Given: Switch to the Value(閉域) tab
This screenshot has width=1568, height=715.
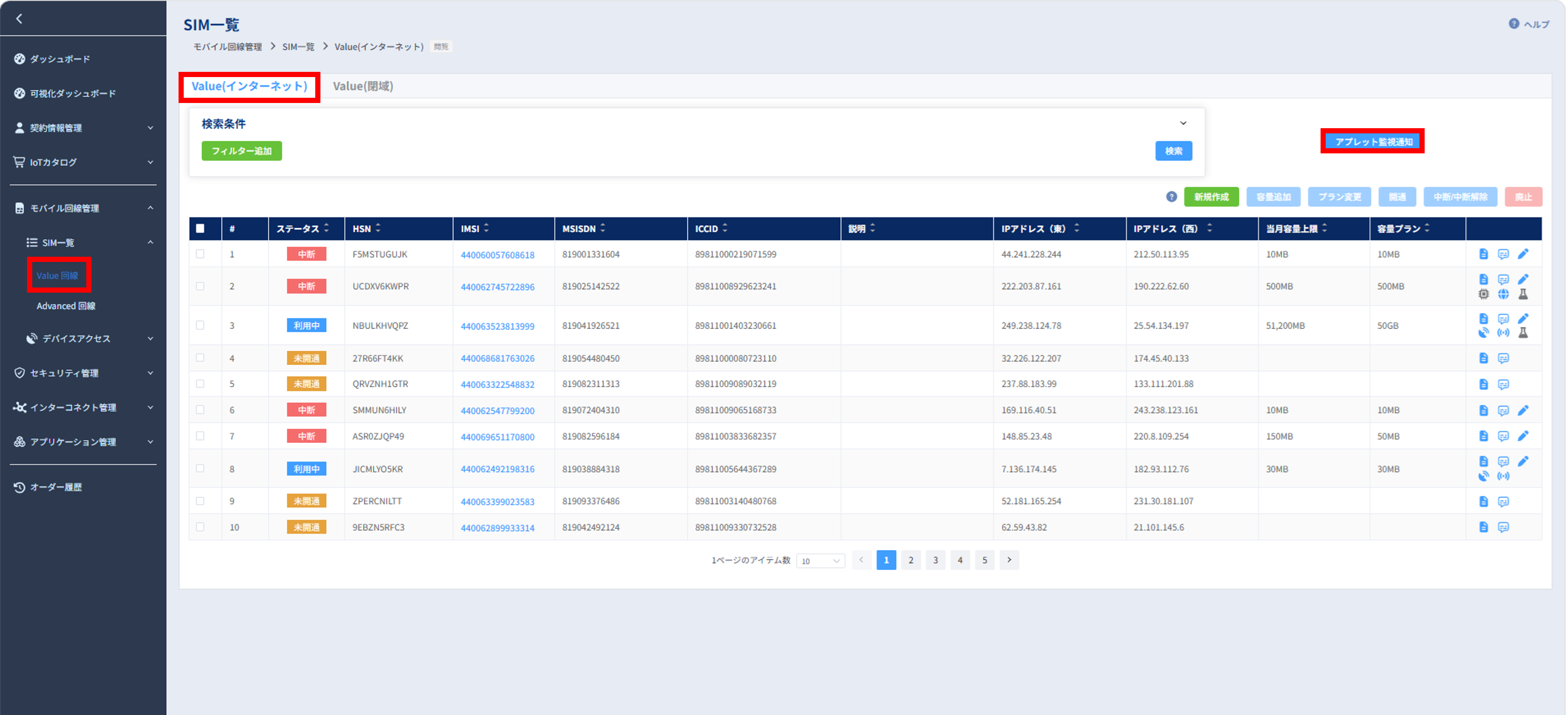Looking at the screenshot, I should 363,86.
